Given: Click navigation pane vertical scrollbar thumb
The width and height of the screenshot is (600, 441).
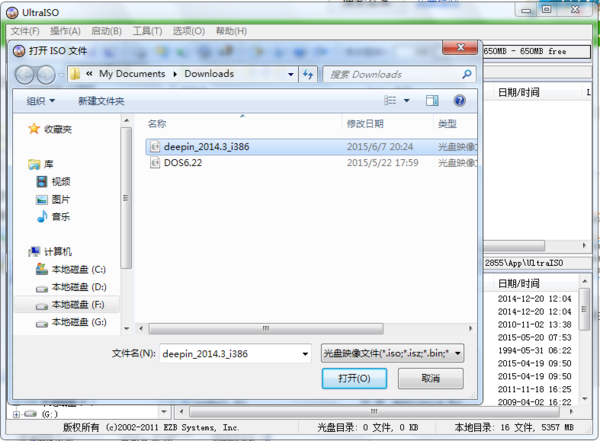Looking at the screenshot, I should [126, 198].
